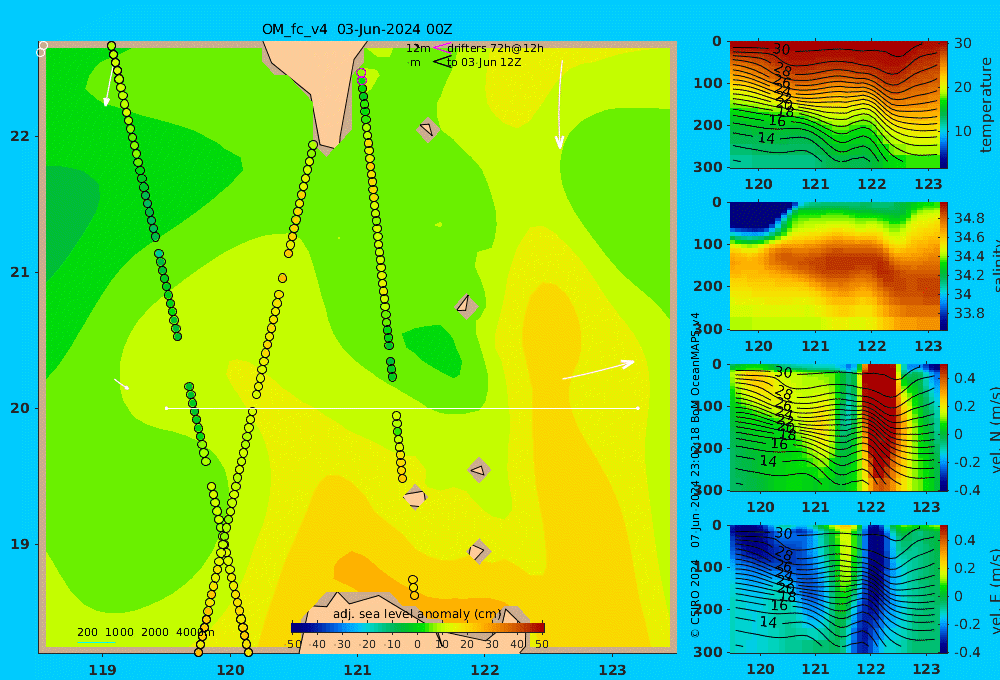The image size is (1000, 680).
Task: Click the 'vel. N (m/s)' axis label
Action: coord(995,430)
